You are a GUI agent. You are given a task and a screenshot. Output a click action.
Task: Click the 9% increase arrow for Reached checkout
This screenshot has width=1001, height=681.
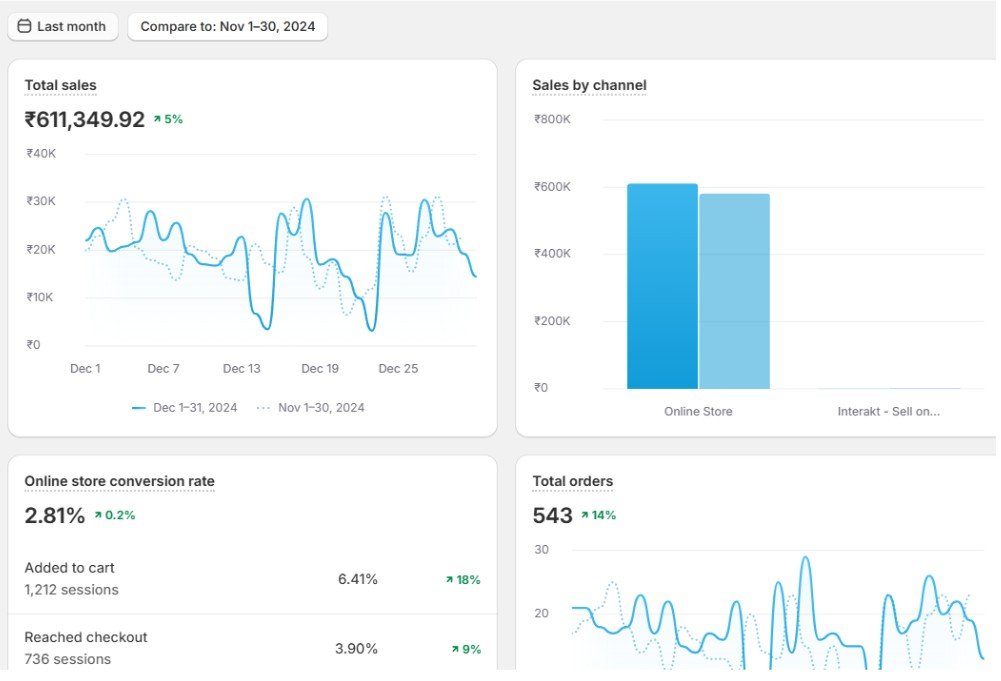(x=455, y=649)
